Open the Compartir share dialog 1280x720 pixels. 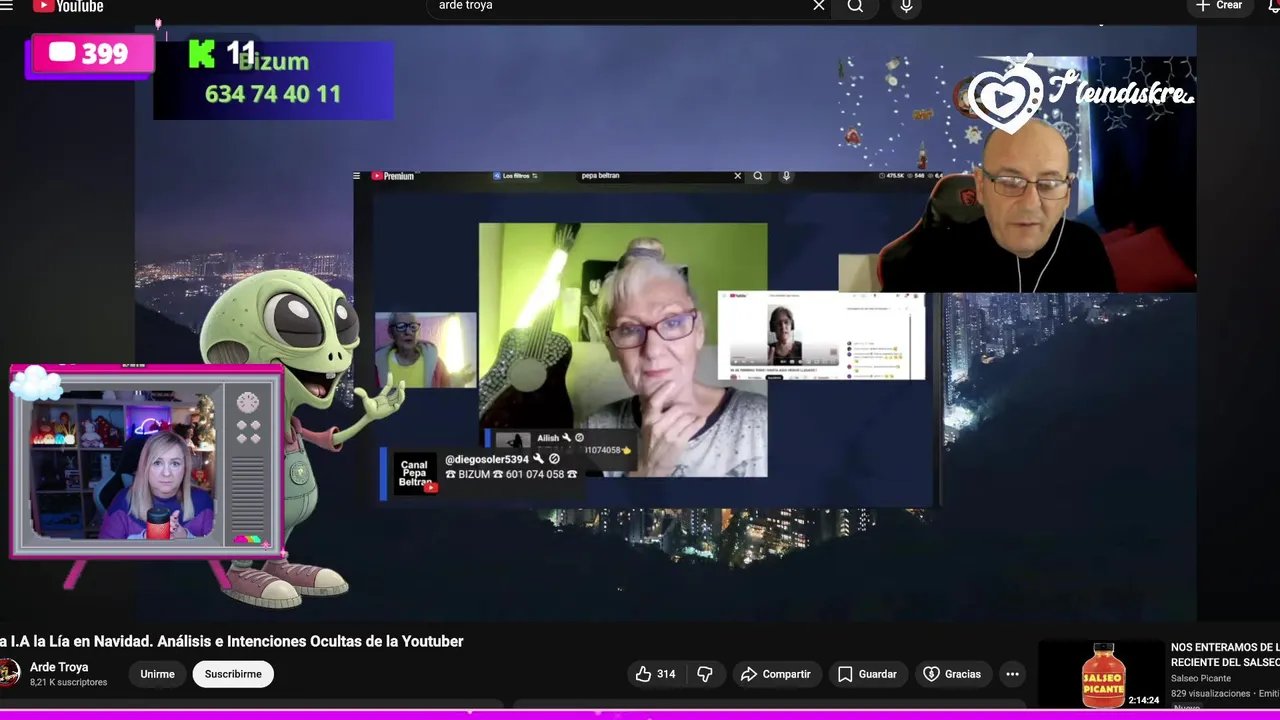pyautogui.click(x=776, y=674)
